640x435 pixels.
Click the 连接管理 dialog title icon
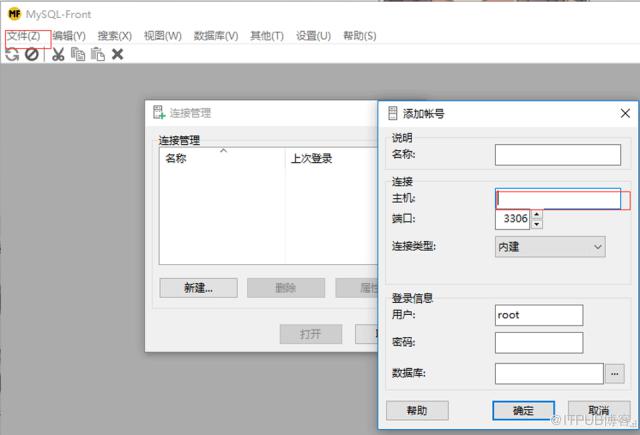[159, 112]
